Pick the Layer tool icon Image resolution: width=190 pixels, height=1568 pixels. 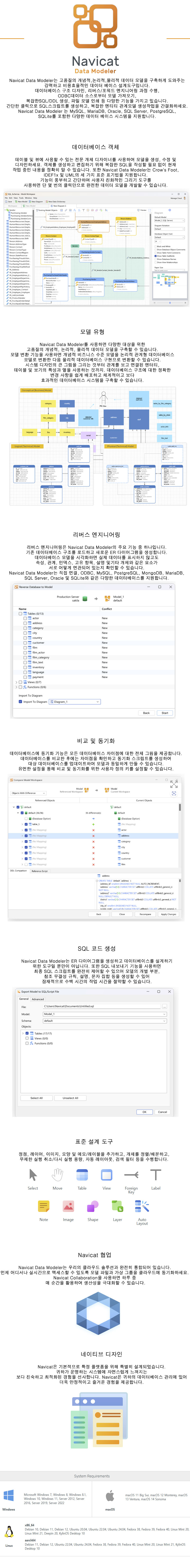(118, 1206)
